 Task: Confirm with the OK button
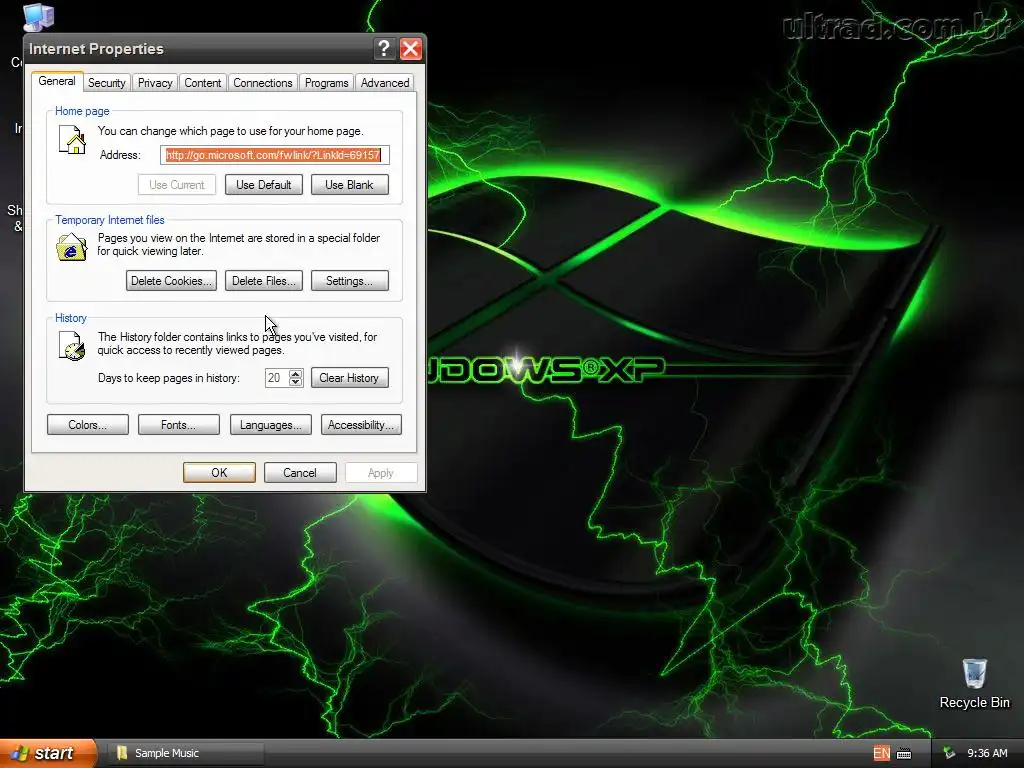219,473
